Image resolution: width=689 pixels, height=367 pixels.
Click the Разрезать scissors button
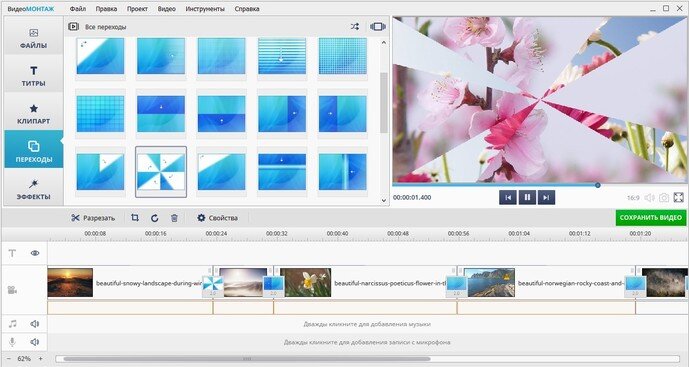point(93,218)
